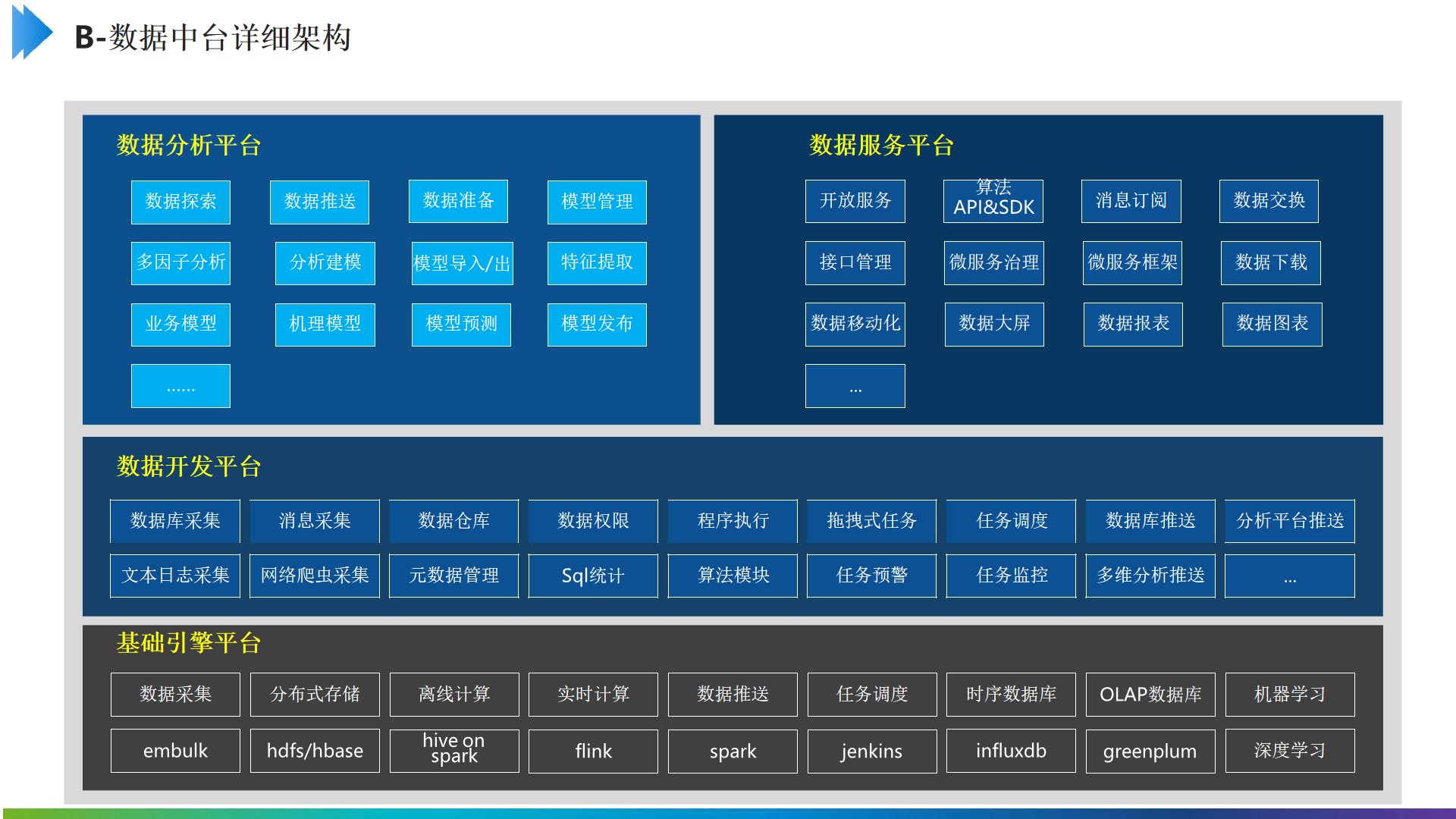Click the blue arrow logo beside the title
Viewport: 1456px width, 819px height.
pyautogui.click(x=32, y=32)
